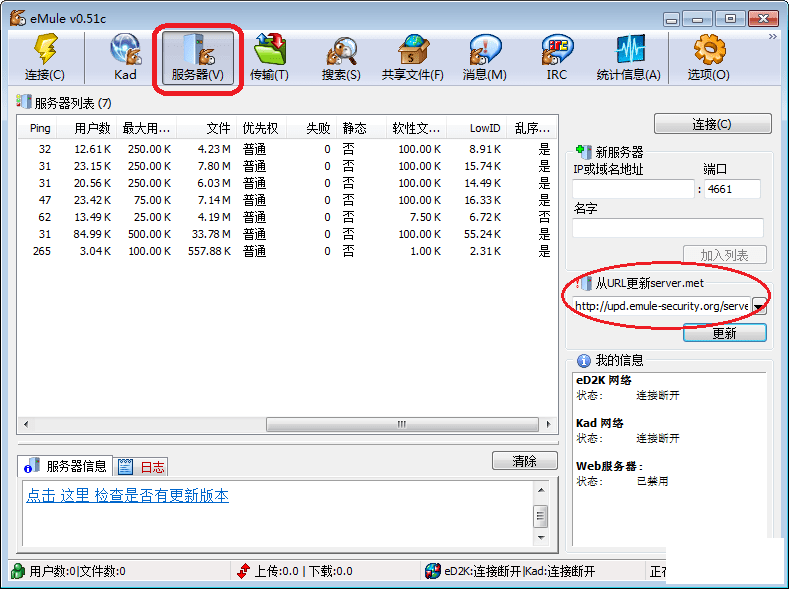Click the 用户数:0|文件数:0 status bar text
Screen dimensions: 789x589
tap(77, 571)
